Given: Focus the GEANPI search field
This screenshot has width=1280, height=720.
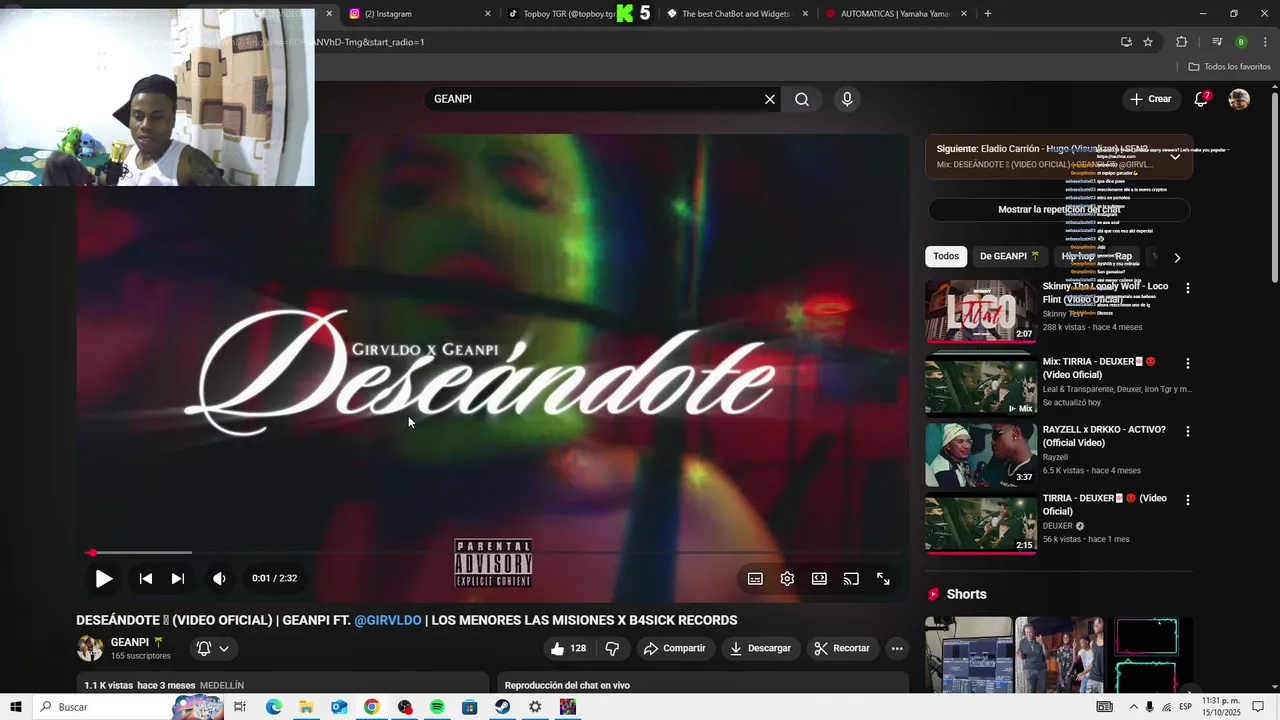Looking at the screenshot, I should [595, 99].
